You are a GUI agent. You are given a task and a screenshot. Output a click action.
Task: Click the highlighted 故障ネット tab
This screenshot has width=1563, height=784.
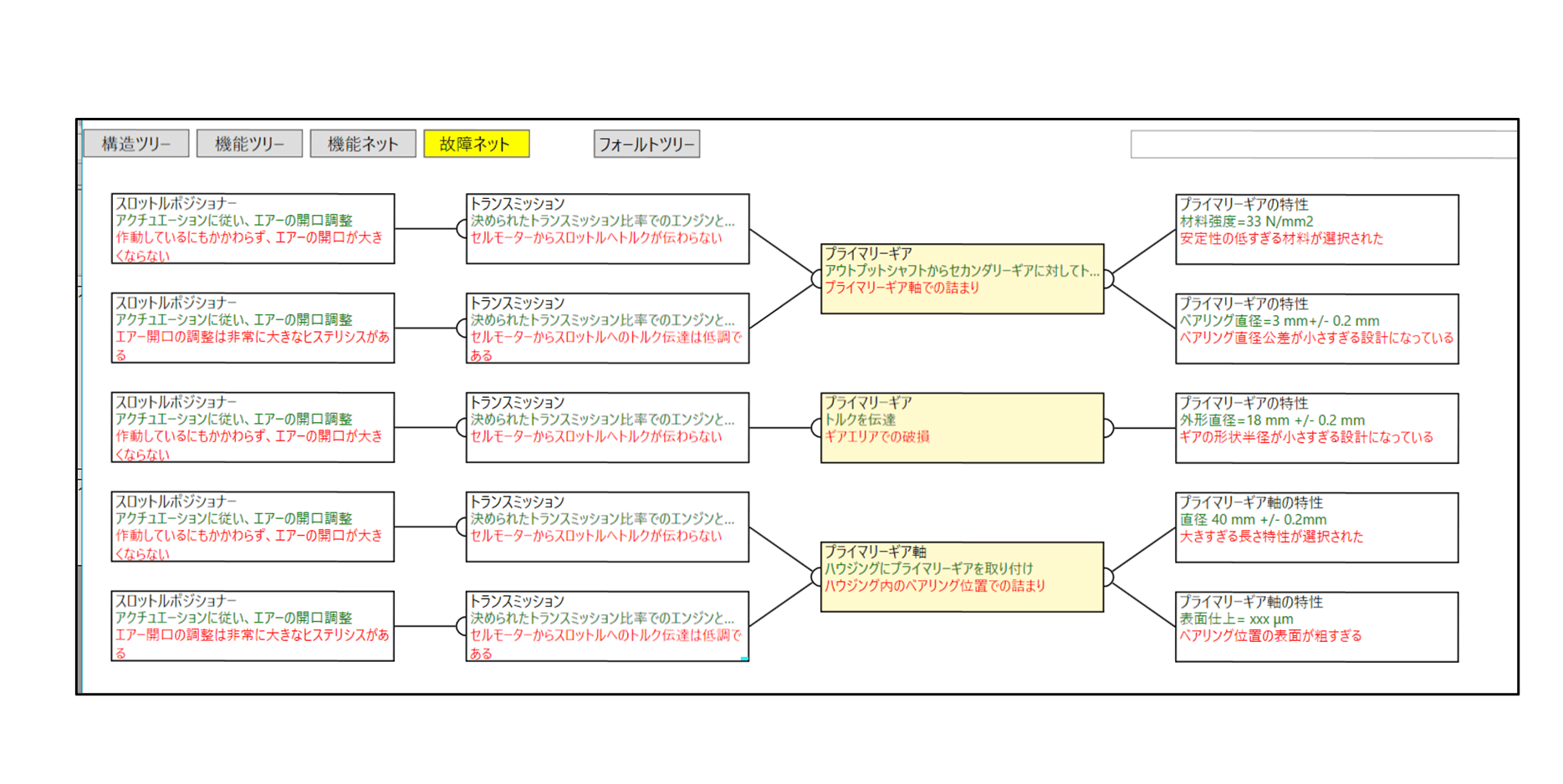476,144
